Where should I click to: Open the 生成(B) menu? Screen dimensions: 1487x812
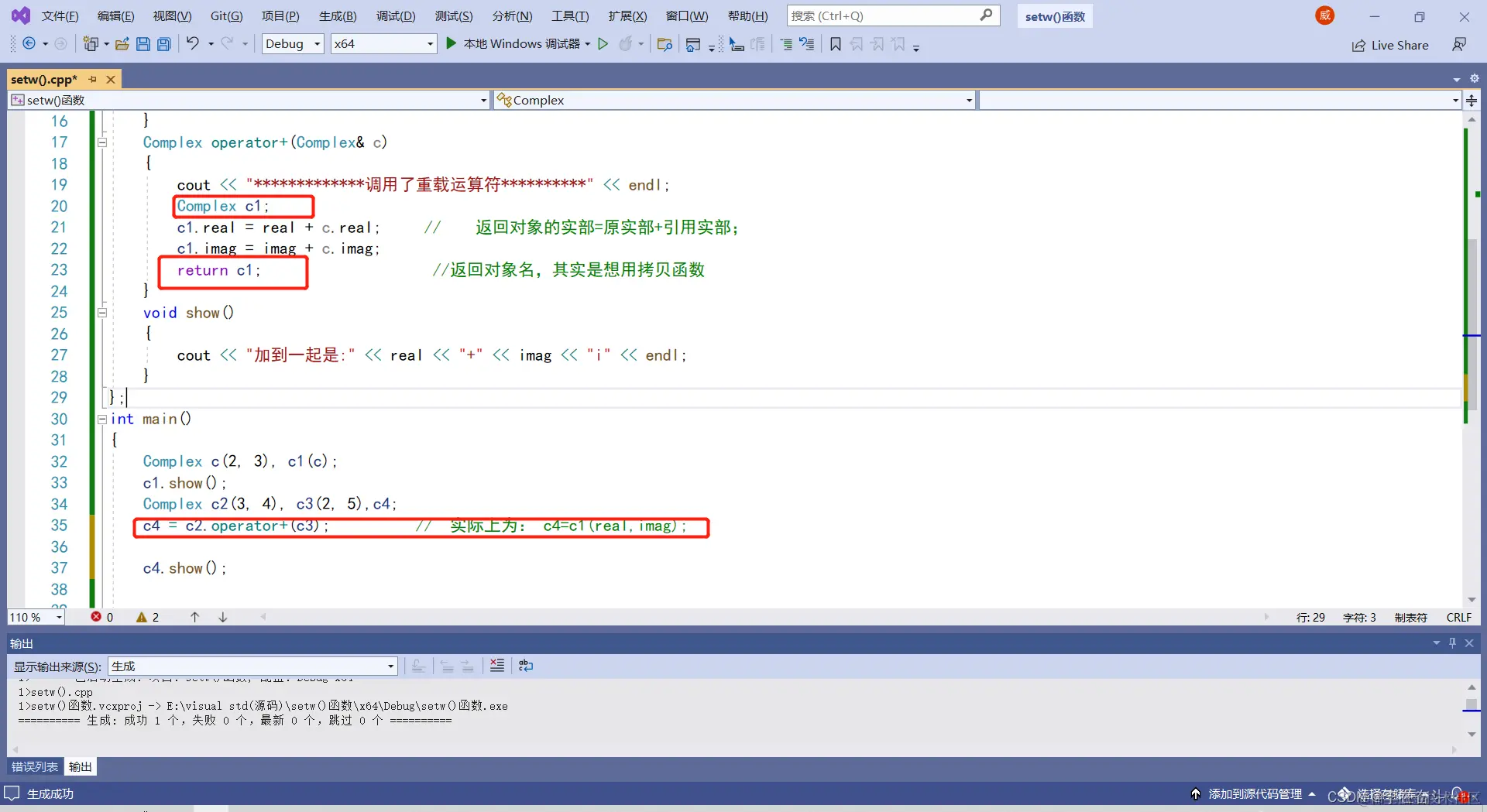(x=338, y=15)
